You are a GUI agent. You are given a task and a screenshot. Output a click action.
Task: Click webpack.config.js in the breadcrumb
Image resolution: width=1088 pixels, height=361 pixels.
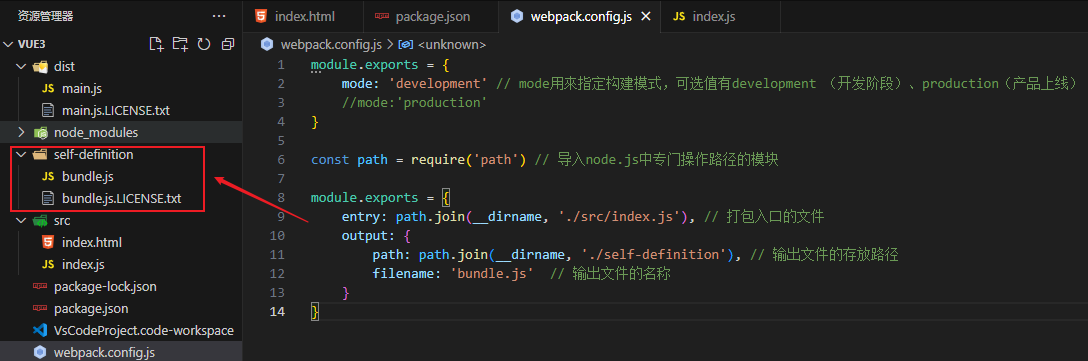(331, 44)
